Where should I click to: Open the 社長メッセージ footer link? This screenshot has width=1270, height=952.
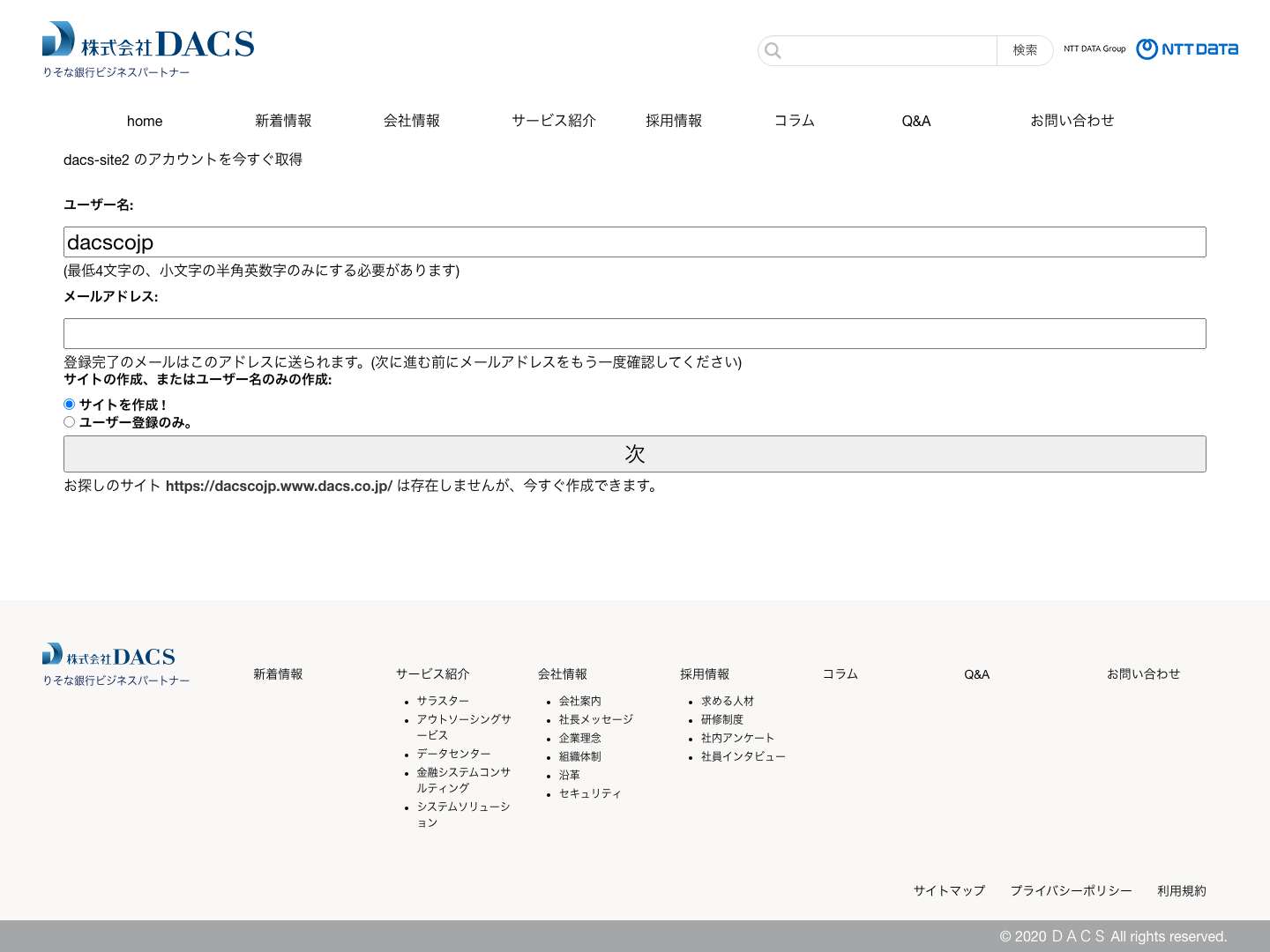tap(595, 719)
